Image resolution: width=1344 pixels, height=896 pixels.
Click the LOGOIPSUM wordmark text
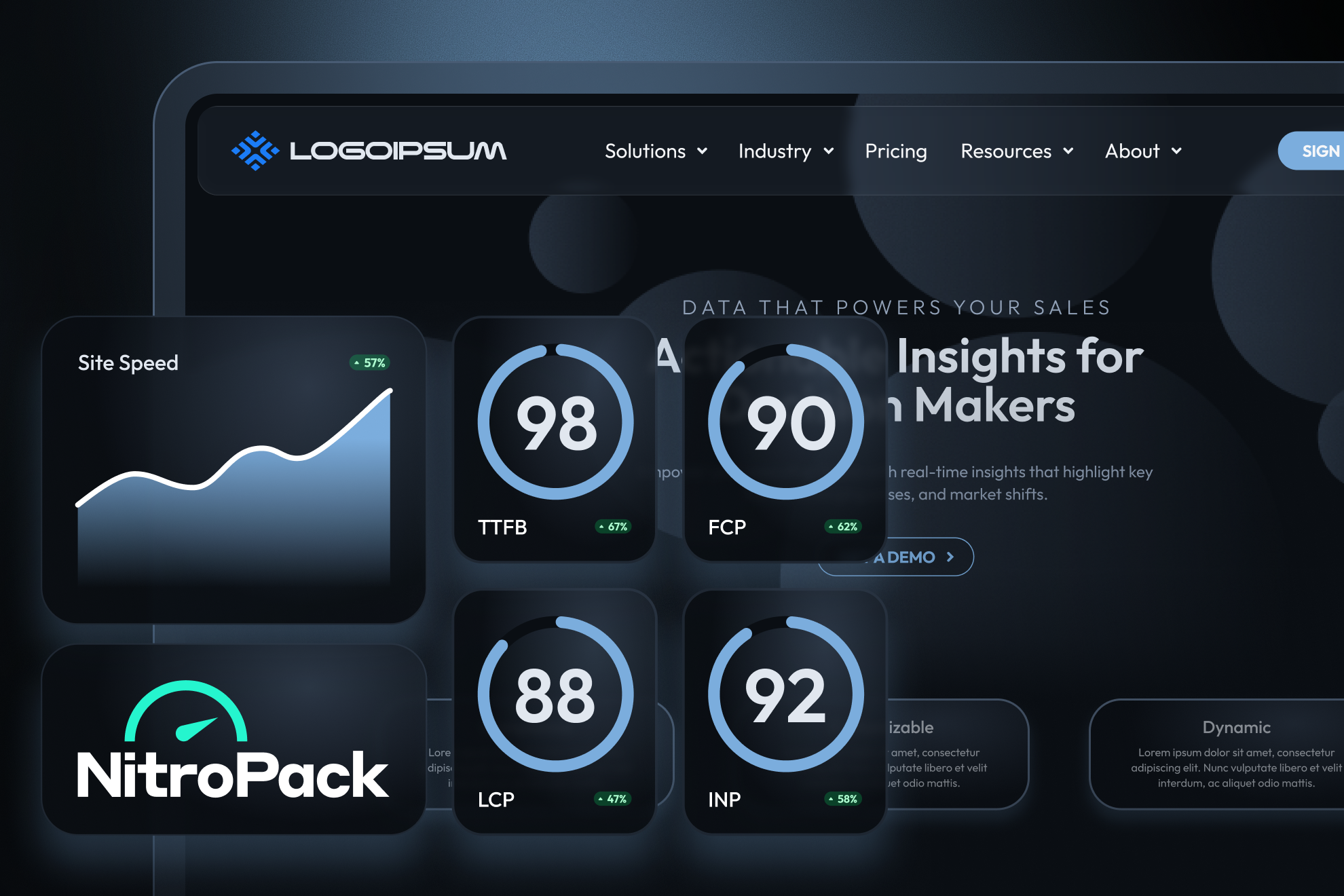point(398,151)
